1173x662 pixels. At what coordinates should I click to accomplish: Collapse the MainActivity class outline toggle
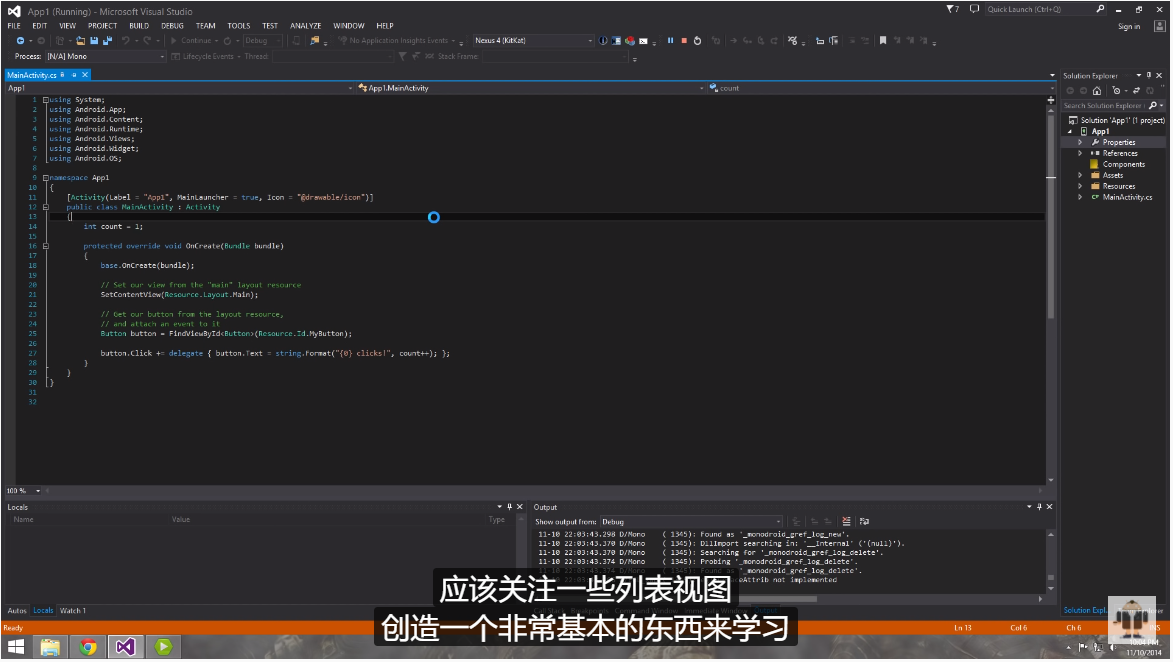point(46,207)
